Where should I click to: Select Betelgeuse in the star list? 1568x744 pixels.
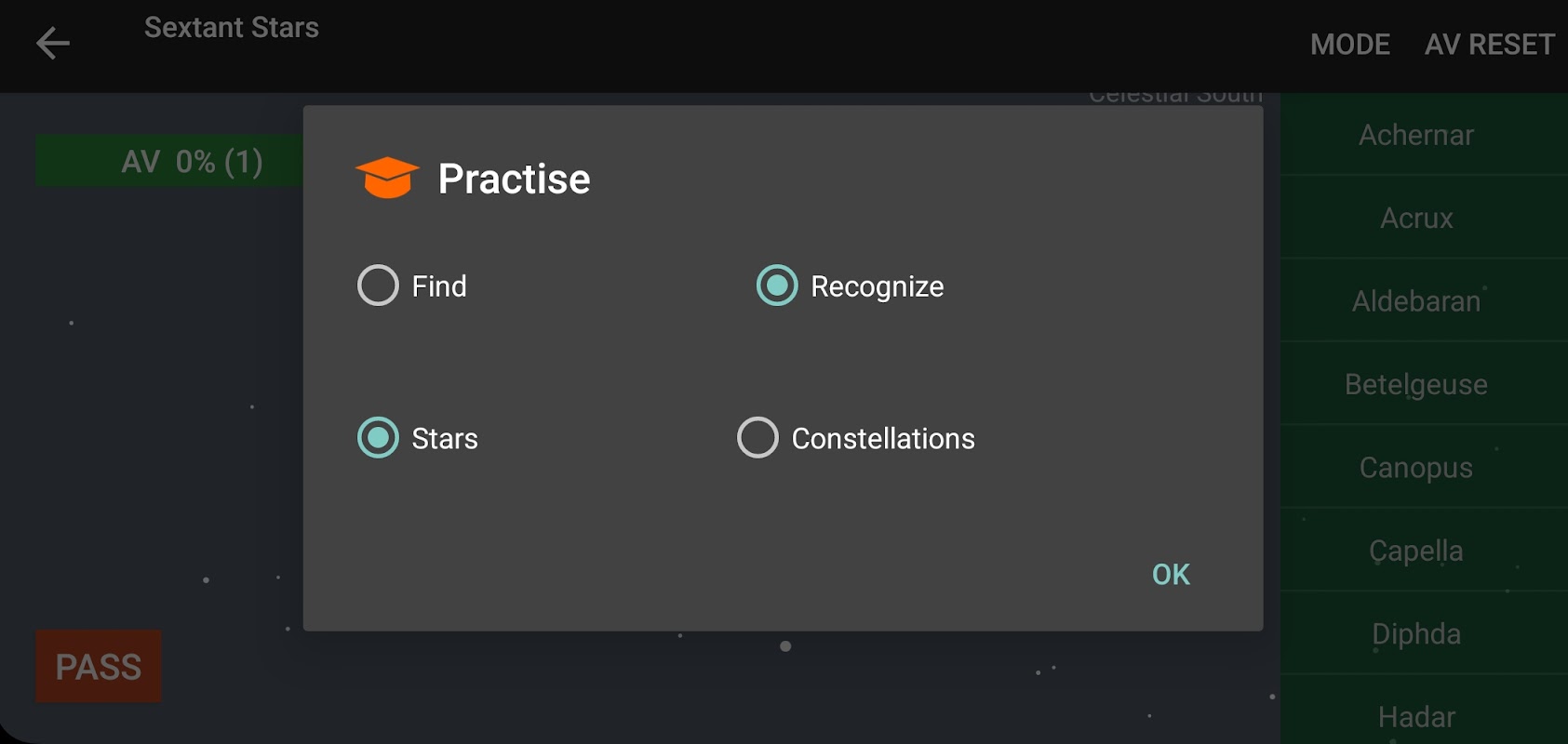click(x=1415, y=384)
